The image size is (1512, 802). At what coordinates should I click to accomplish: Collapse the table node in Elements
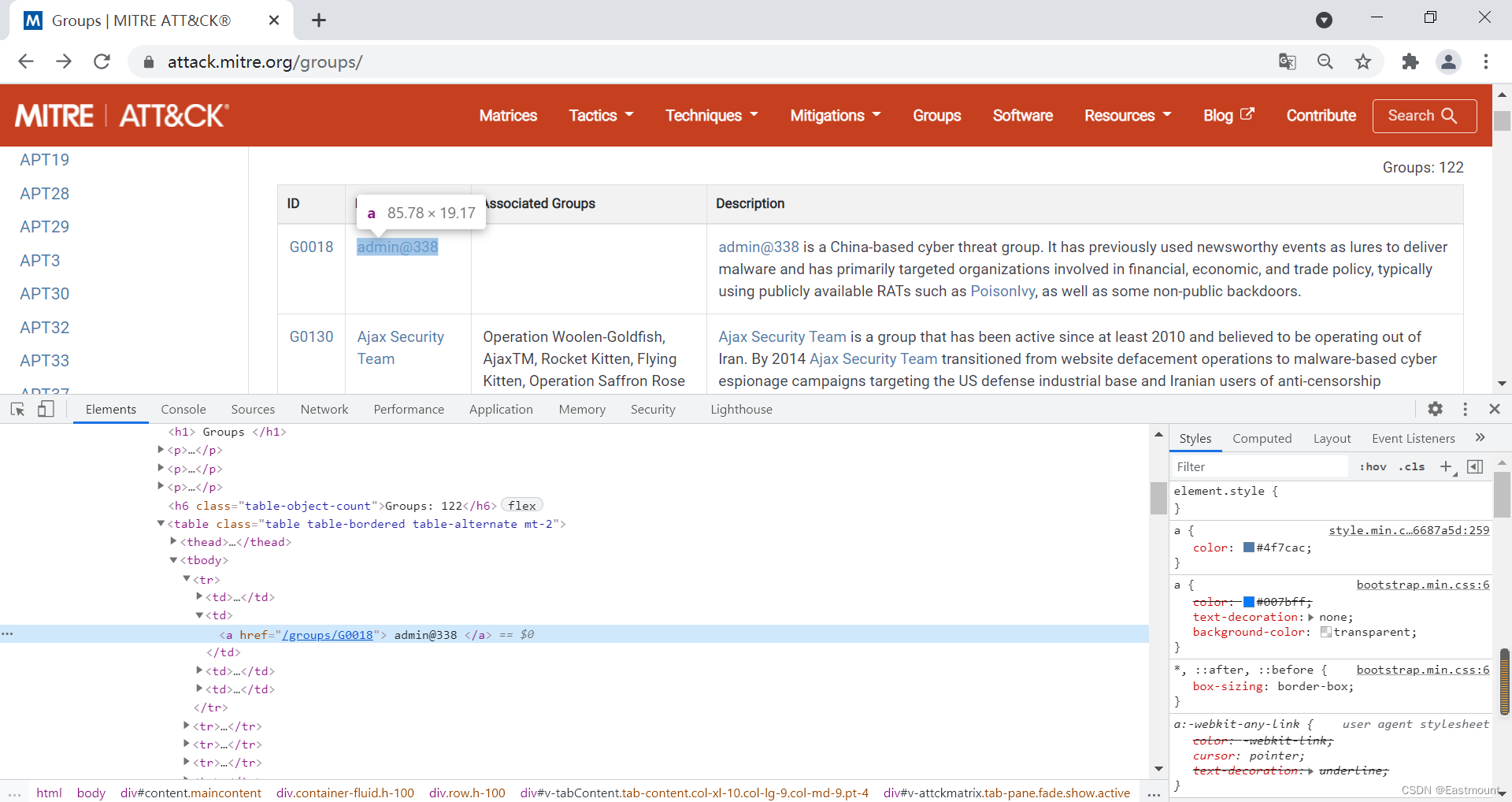pos(161,523)
